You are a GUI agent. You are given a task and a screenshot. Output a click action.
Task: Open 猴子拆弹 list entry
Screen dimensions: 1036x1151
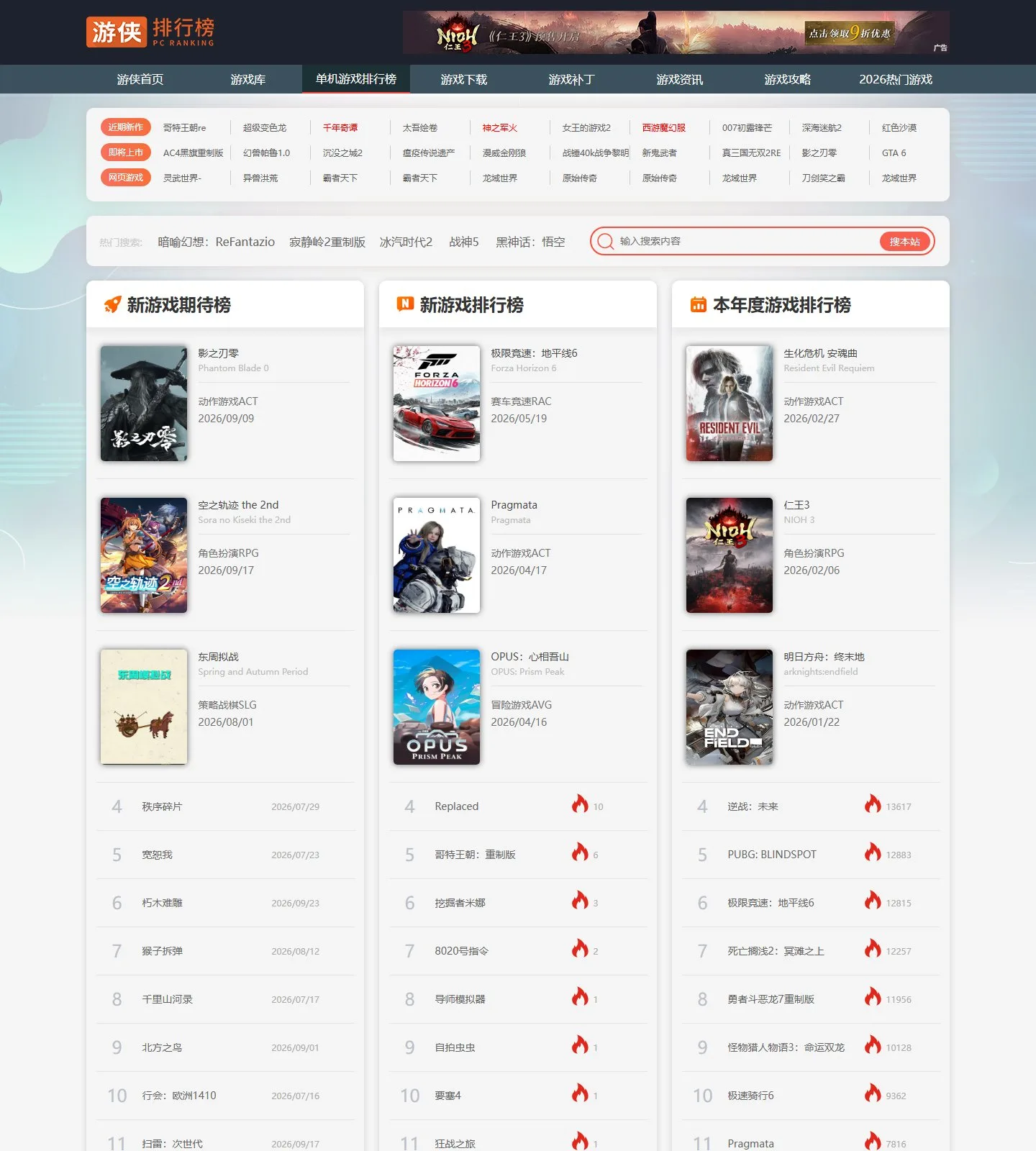click(162, 952)
